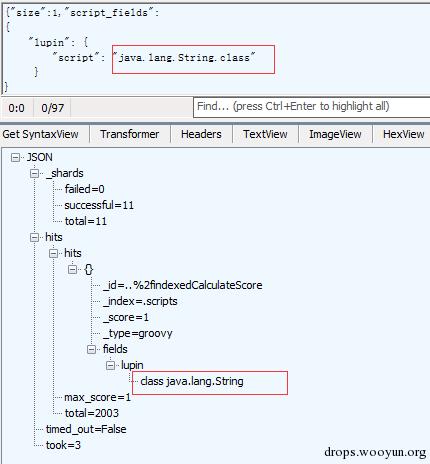Open the Headers tab
Image resolution: width=430 pixels, height=464 pixels.
coord(201,134)
